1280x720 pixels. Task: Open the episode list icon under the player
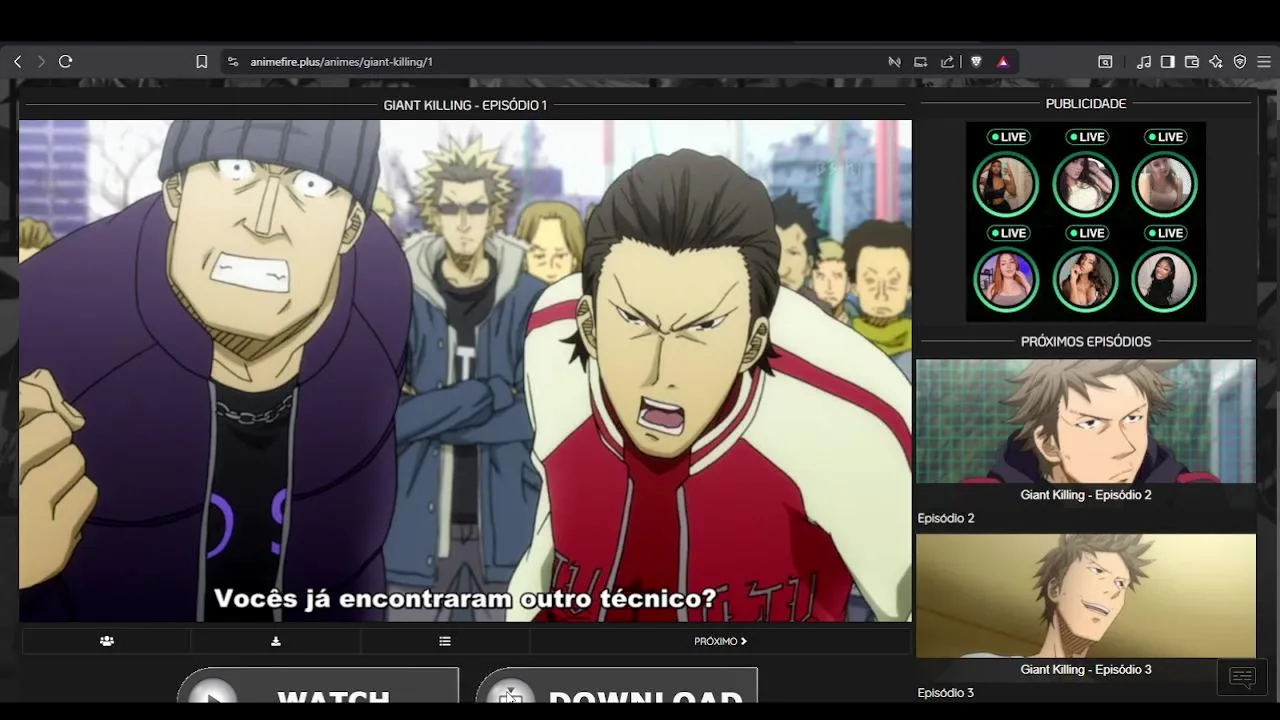445,641
